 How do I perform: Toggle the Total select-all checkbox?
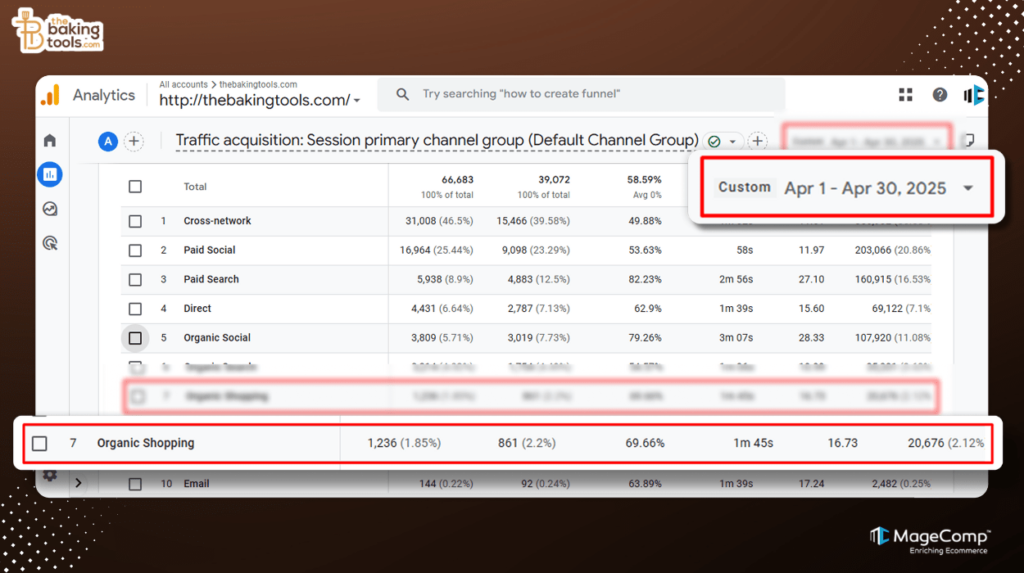(x=135, y=187)
